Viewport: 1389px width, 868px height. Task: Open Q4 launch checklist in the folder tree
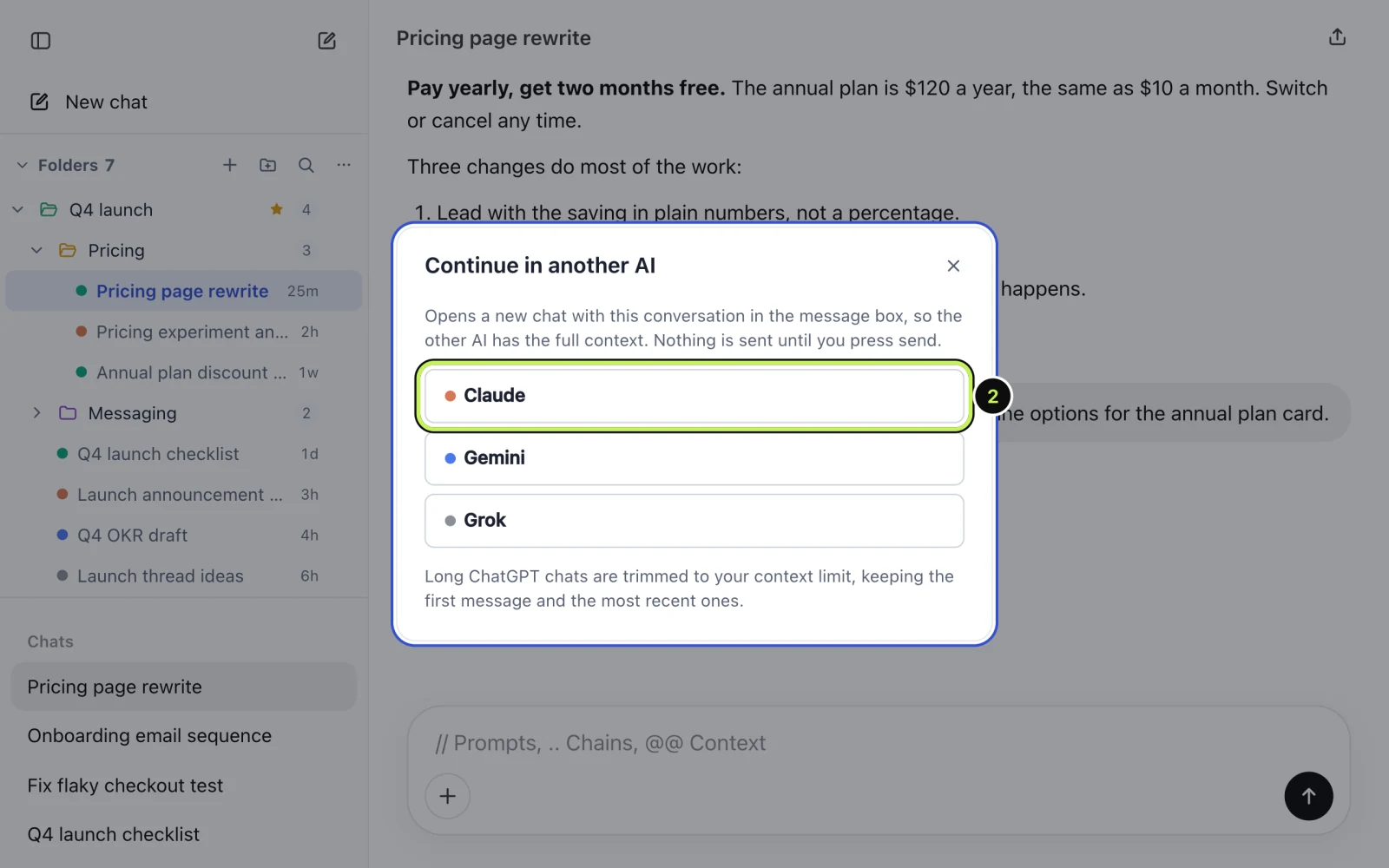(x=184, y=454)
